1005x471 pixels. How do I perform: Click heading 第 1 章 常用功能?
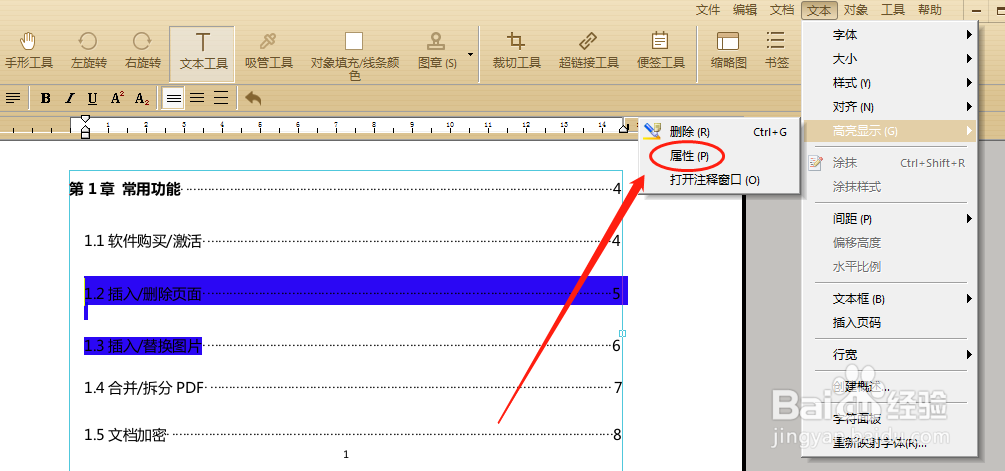click(125, 189)
